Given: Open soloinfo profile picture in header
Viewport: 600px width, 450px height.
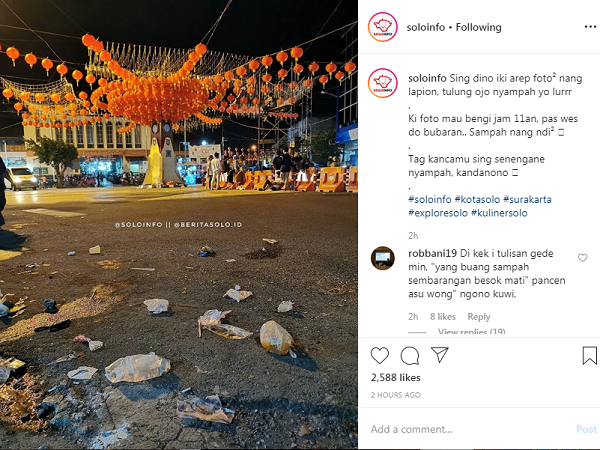Looking at the screenshot, I should (x=383, y=27).
